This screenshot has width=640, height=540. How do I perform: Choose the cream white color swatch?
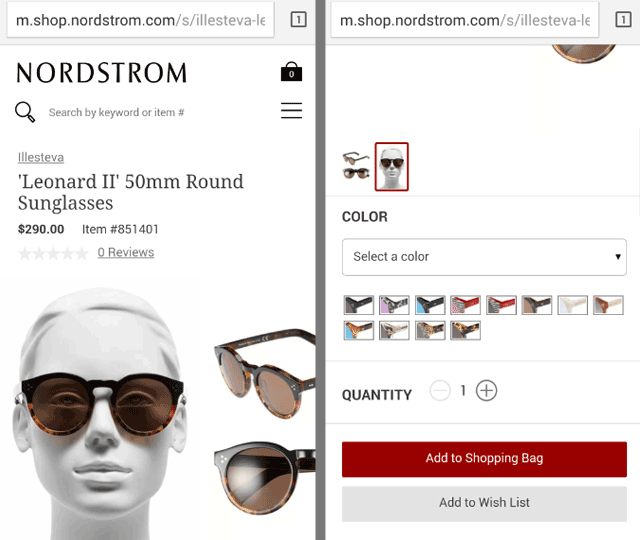(x=572, y=305)
